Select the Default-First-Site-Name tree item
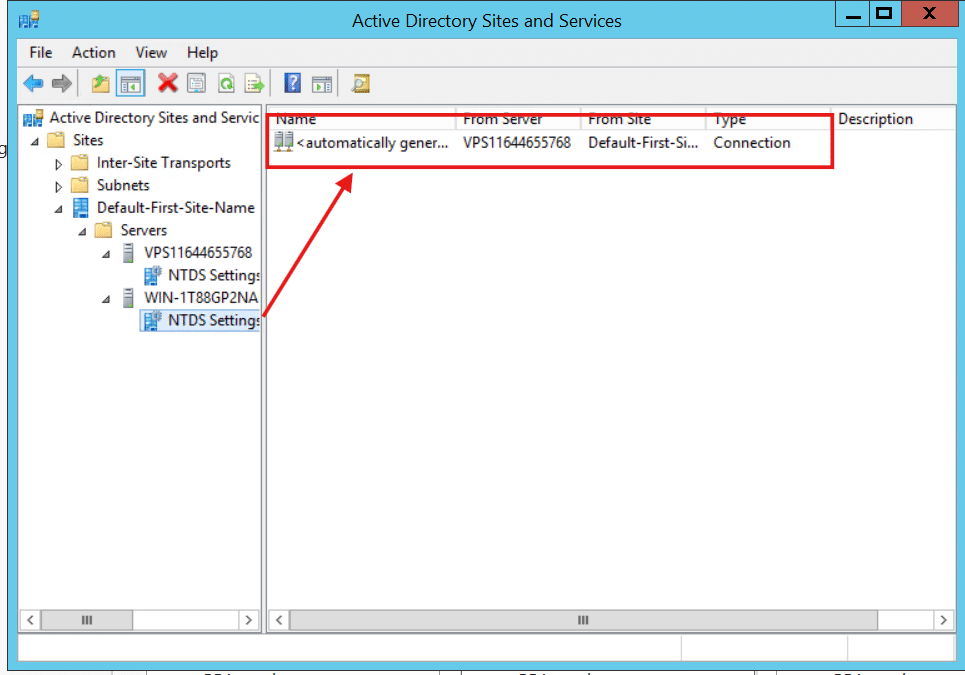 [175, 208]
